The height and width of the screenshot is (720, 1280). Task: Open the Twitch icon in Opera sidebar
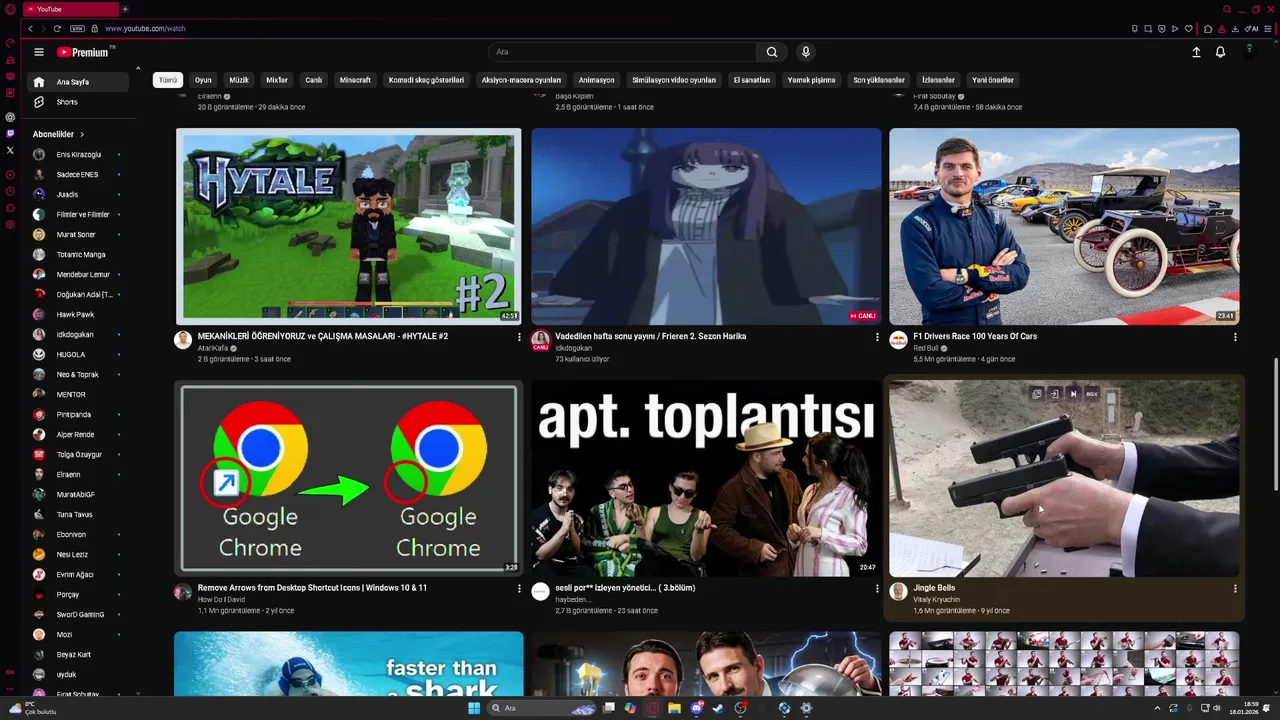[10, 133]
